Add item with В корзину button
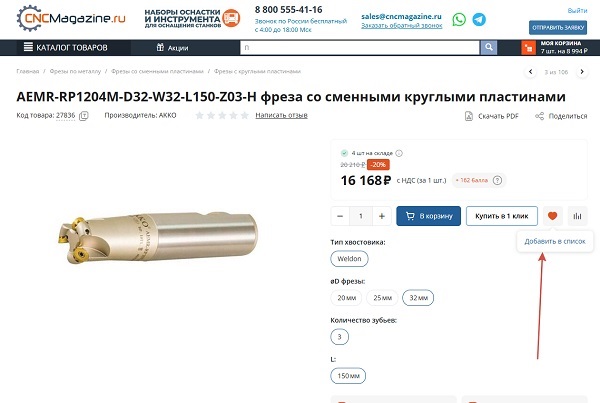 429,216
